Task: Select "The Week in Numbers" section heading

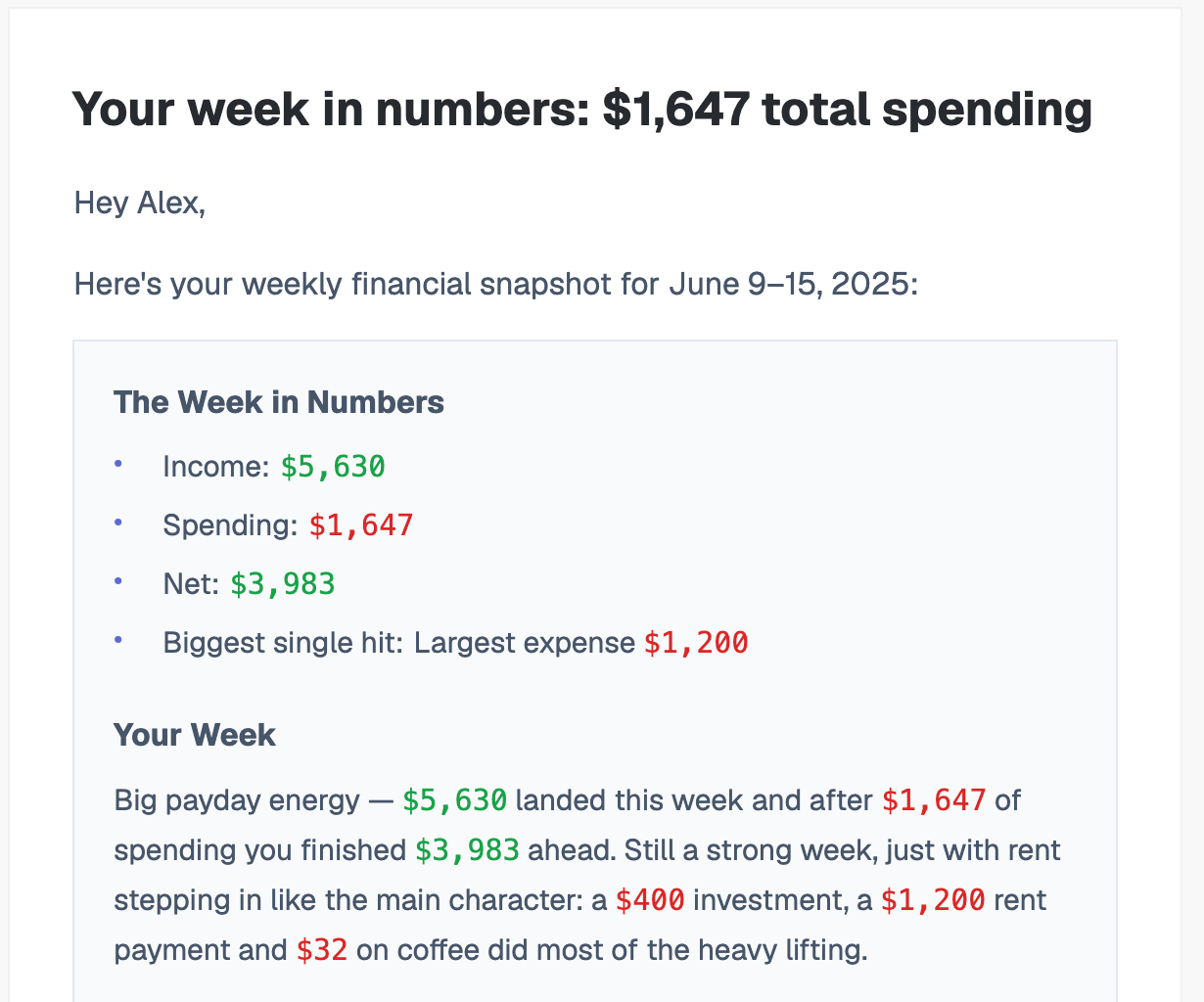Action: (x=279, y=402)
